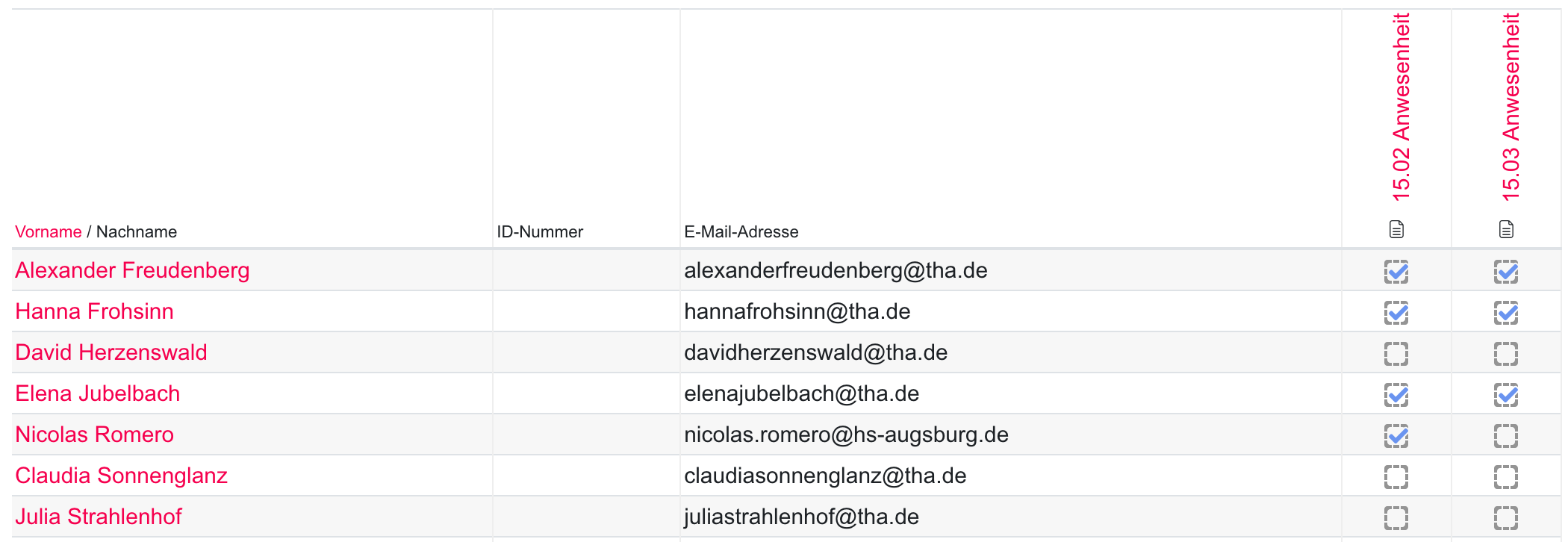
Task: Open Elena Jubelbach's profile link
Action: (97, 393)
